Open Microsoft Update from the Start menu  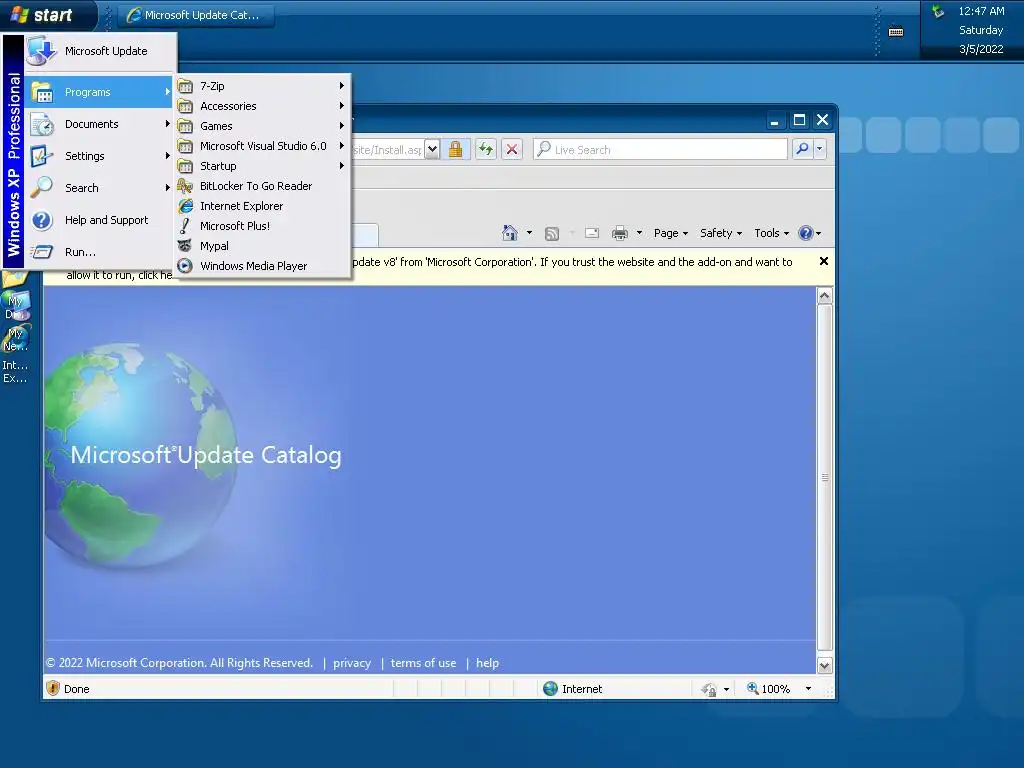tap(101, 51)
